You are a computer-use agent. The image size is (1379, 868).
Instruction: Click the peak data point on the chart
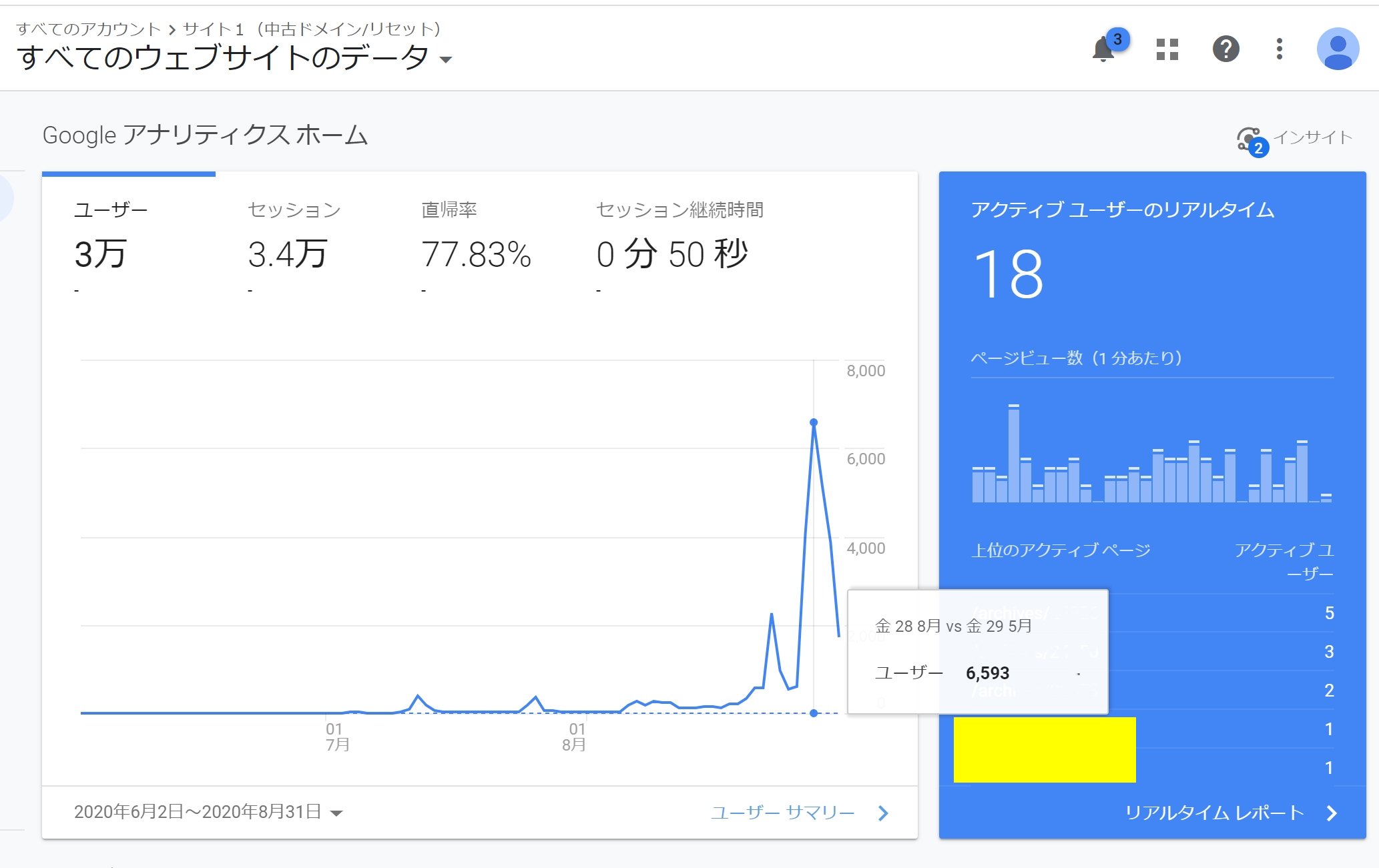(813, 422)
